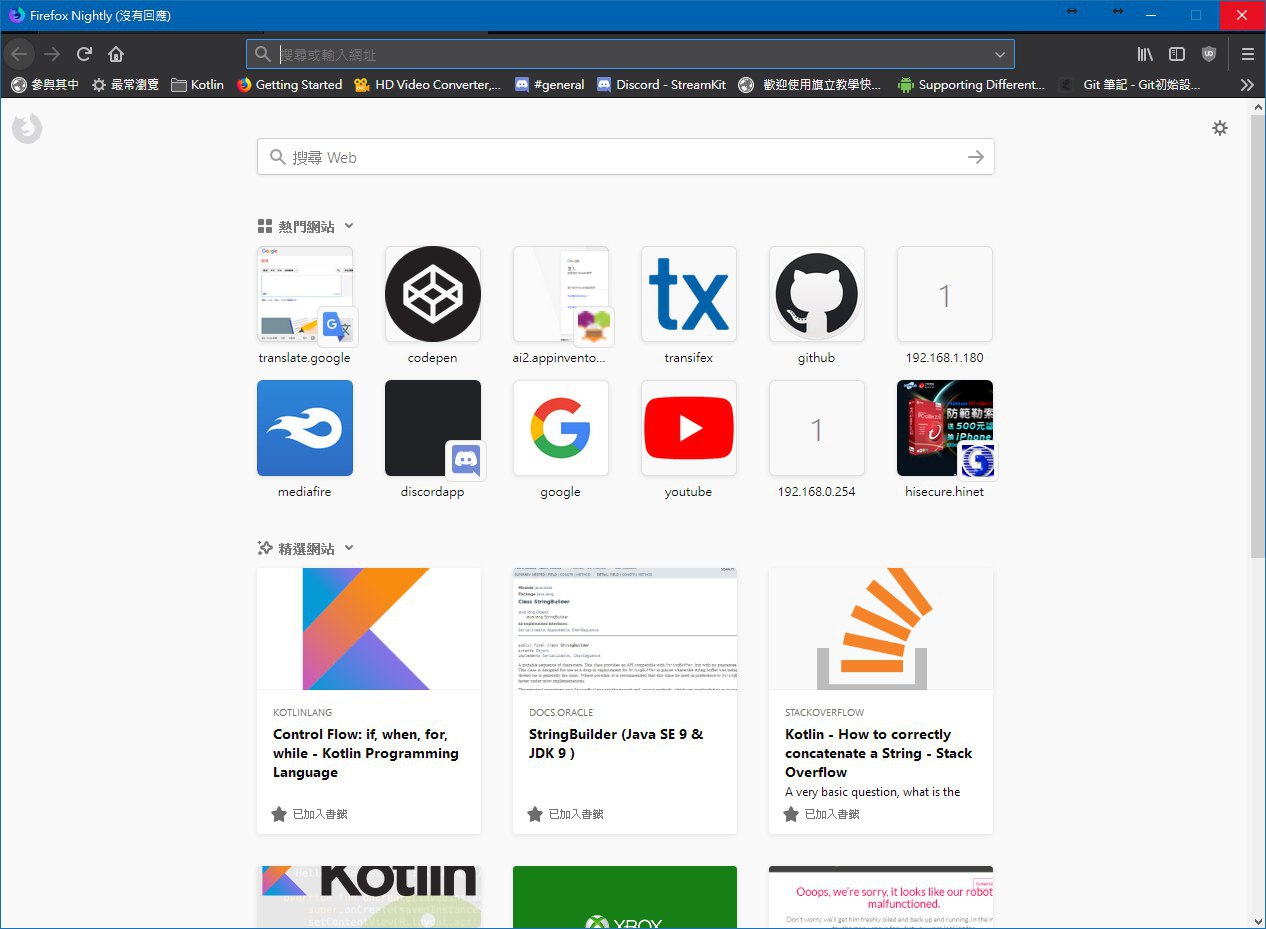Click the Home icon in toolbar
1266x929 pixels.
click(116, 54)
